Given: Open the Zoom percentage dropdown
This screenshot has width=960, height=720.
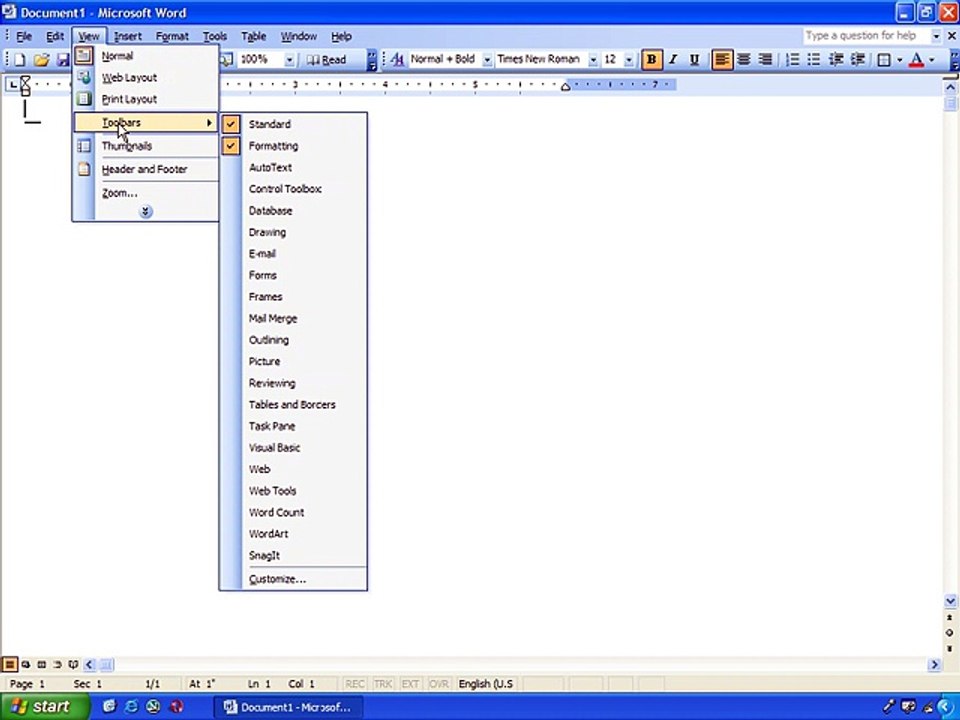Looking at the screenshot, I should 290,59.
